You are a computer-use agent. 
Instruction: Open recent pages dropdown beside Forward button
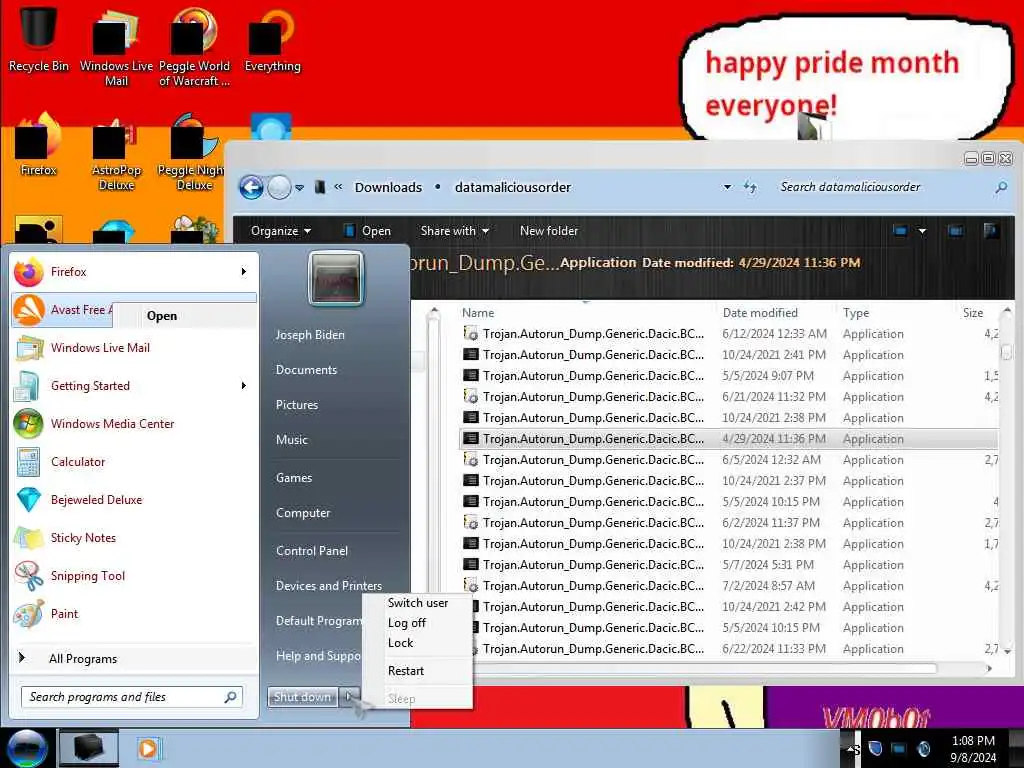point(299,187)
